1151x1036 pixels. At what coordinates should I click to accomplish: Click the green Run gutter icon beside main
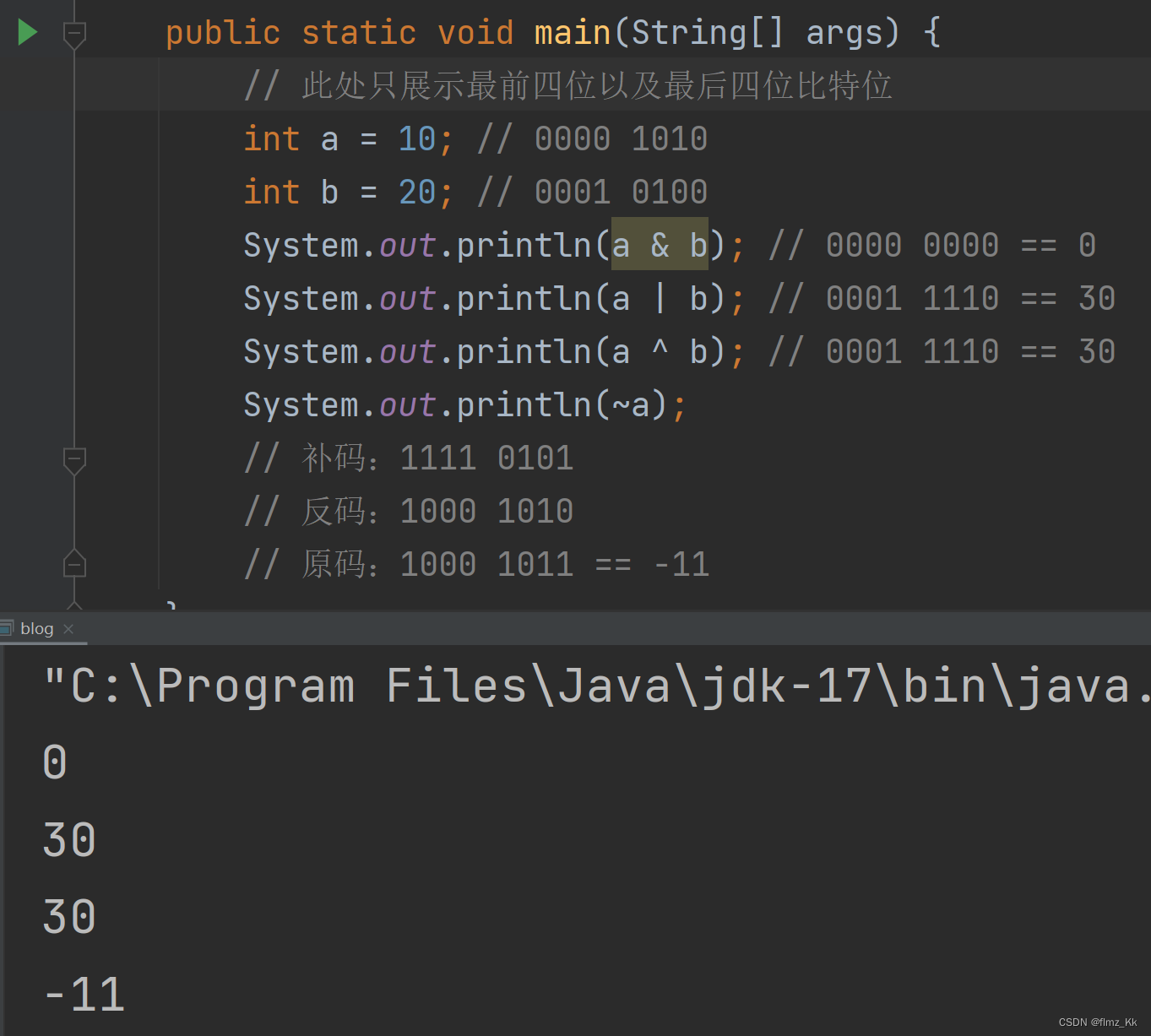coord(28,32)
